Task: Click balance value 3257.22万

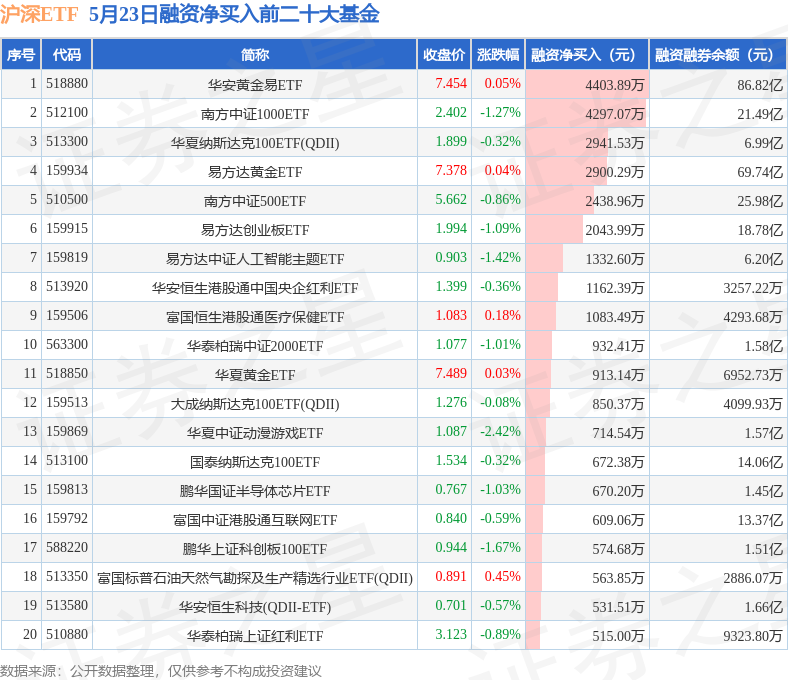Action: click(752, 288)
